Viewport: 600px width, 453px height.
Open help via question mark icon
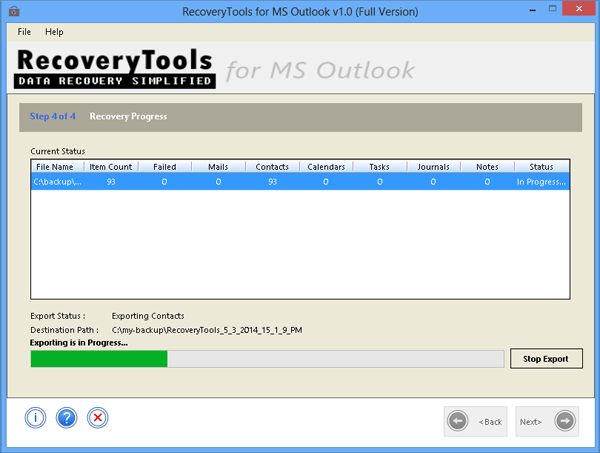tap(67, 417)
